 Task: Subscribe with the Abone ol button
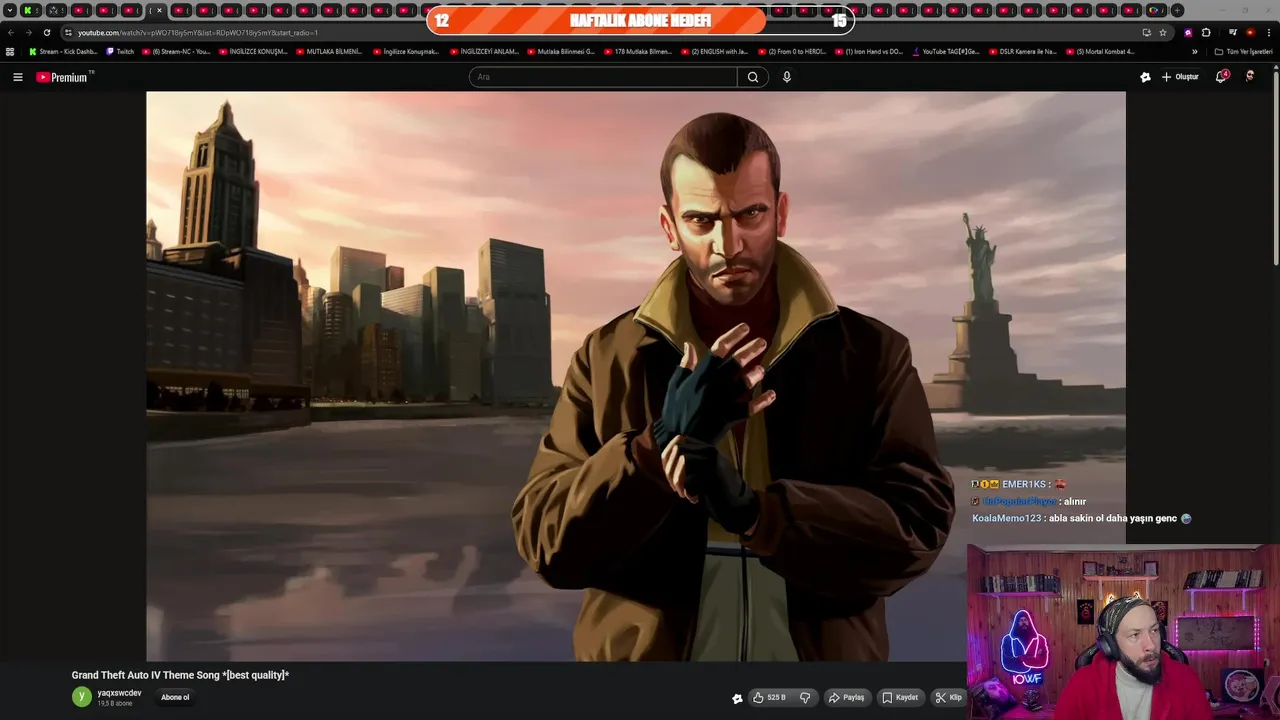point(175,698)
